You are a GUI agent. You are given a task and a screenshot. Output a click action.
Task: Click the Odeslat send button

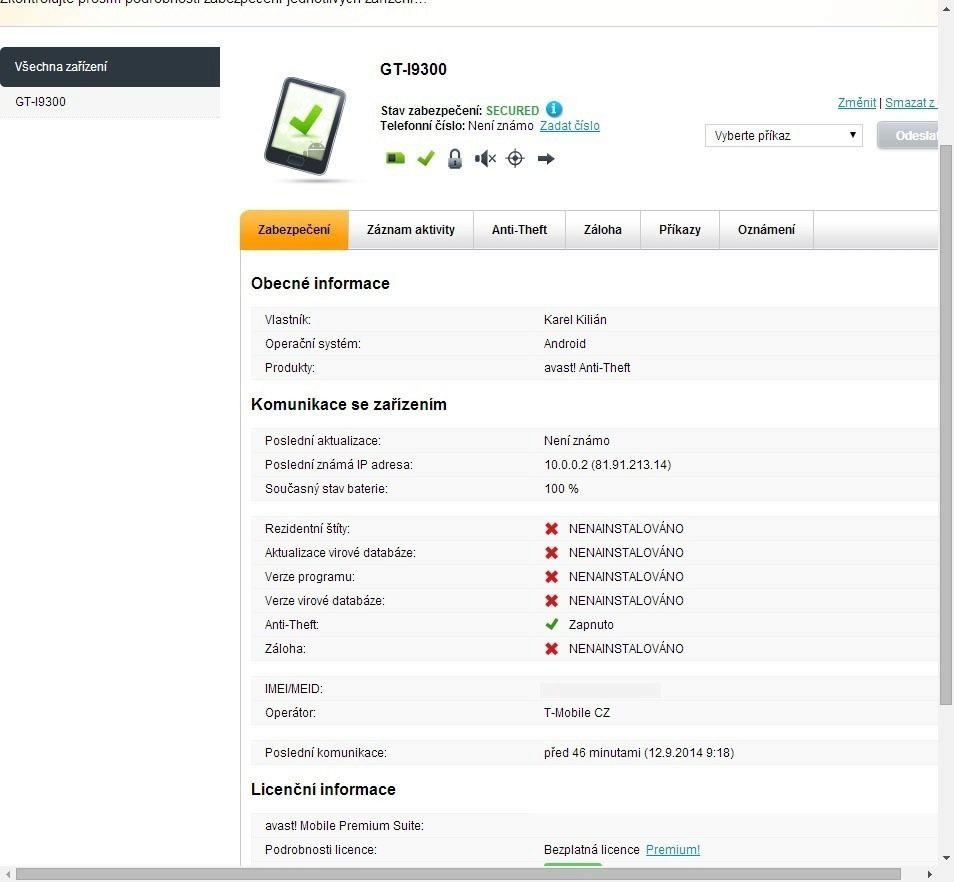907,136
